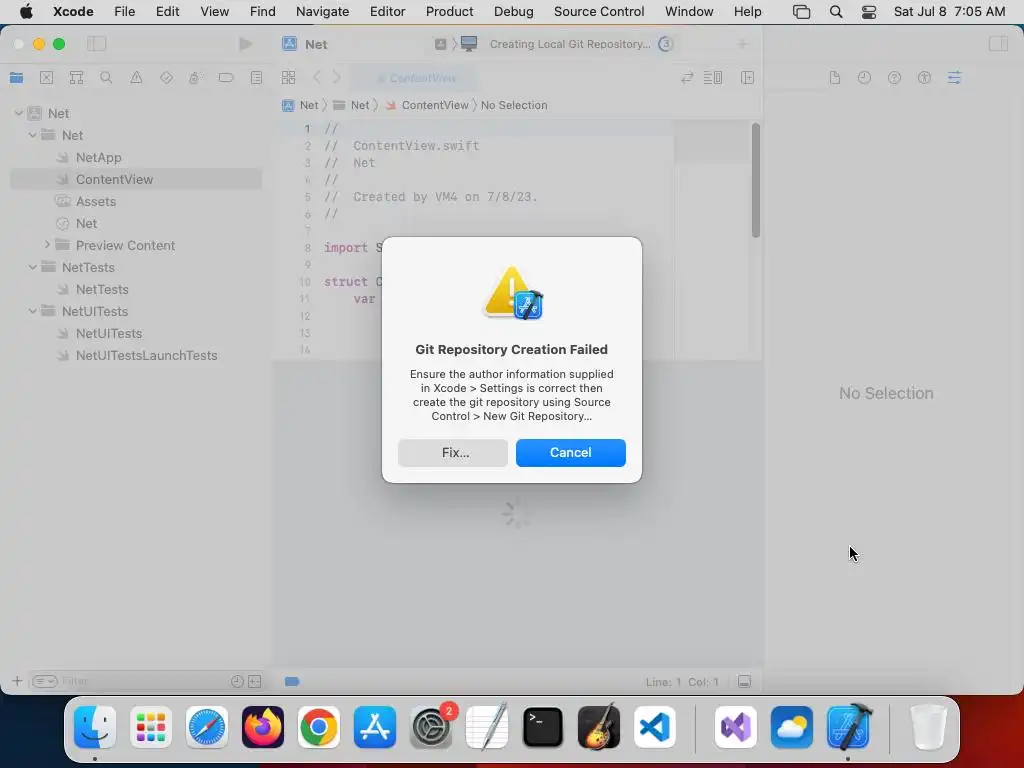Click the add plus button in navigator footer
Image resolution: width=1024 pixels, height=768 pixels.
pos(17,681)
